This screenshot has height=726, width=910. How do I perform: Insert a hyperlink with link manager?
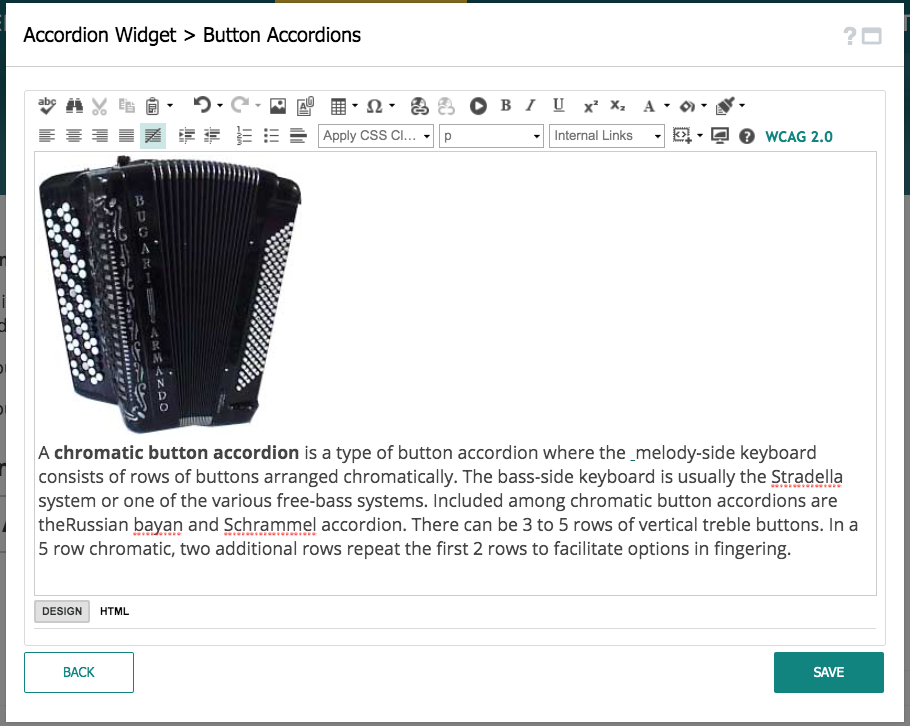419,105
